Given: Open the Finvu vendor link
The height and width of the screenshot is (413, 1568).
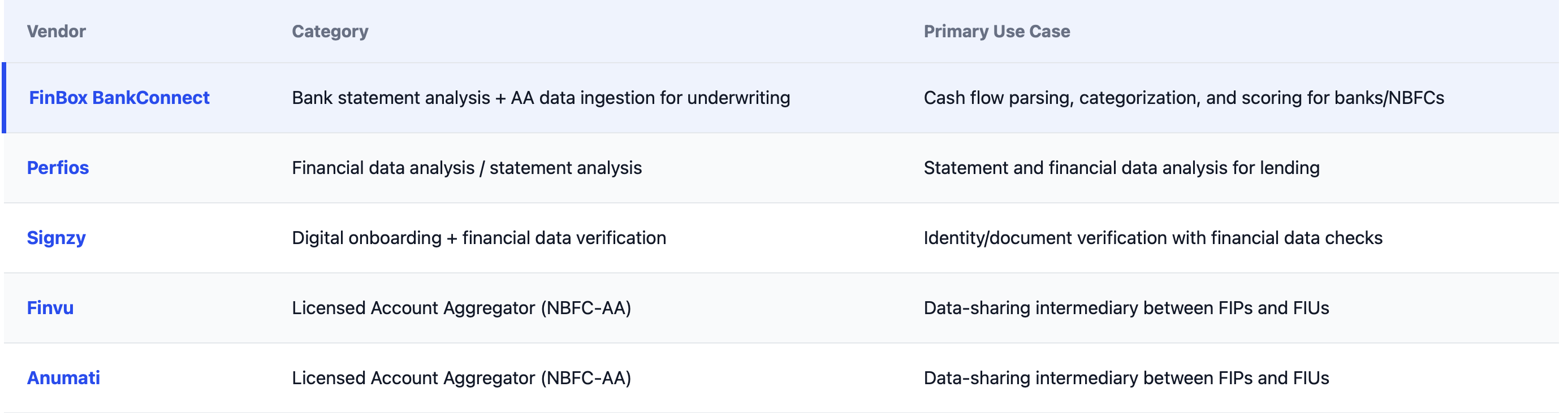Looking at the screenshot, I should coord(50,308).
